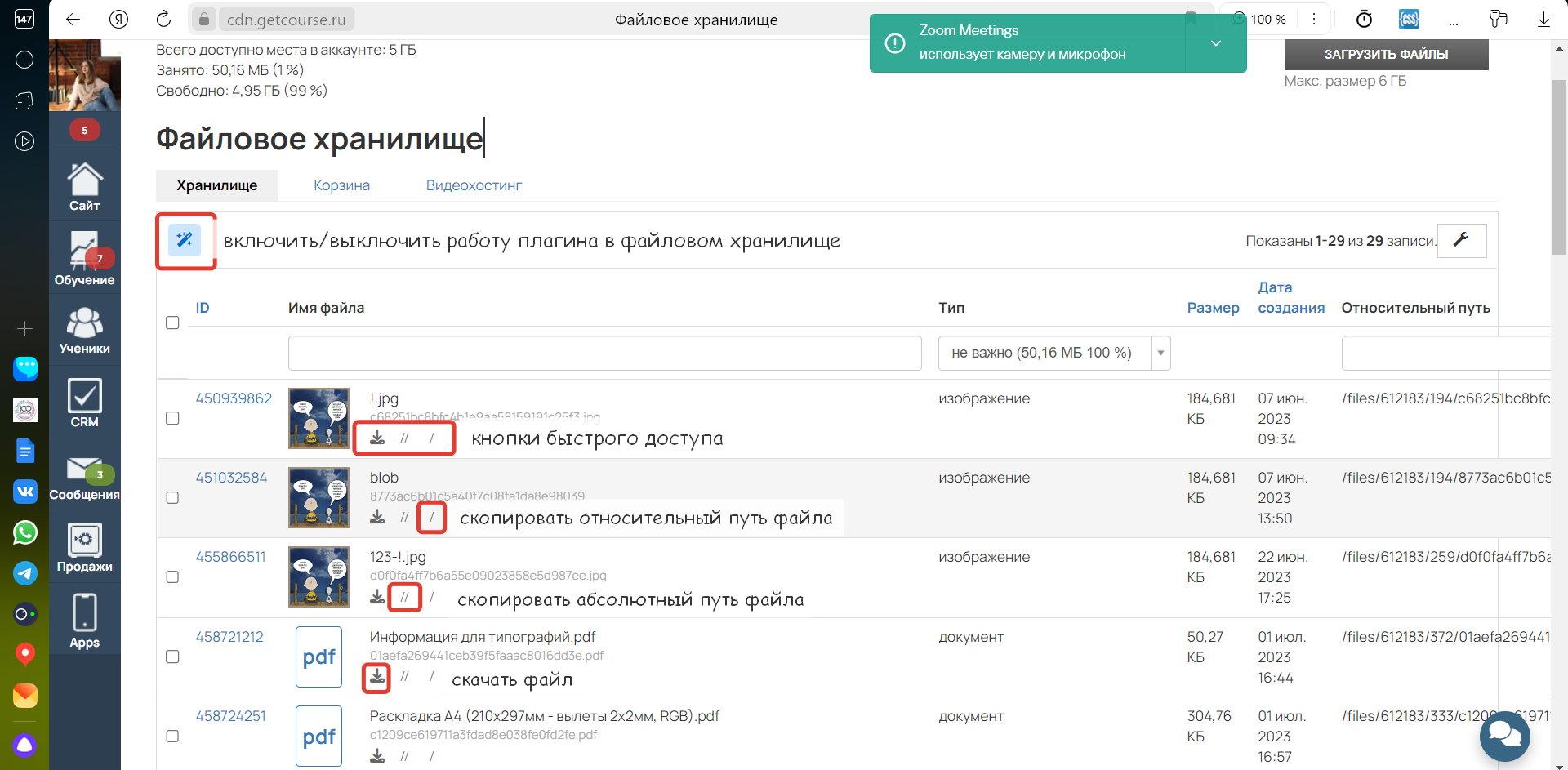The height and width of the screenshot is (770, 1568).
Task: Select checkbox for file 450939862
Action: 172,418
